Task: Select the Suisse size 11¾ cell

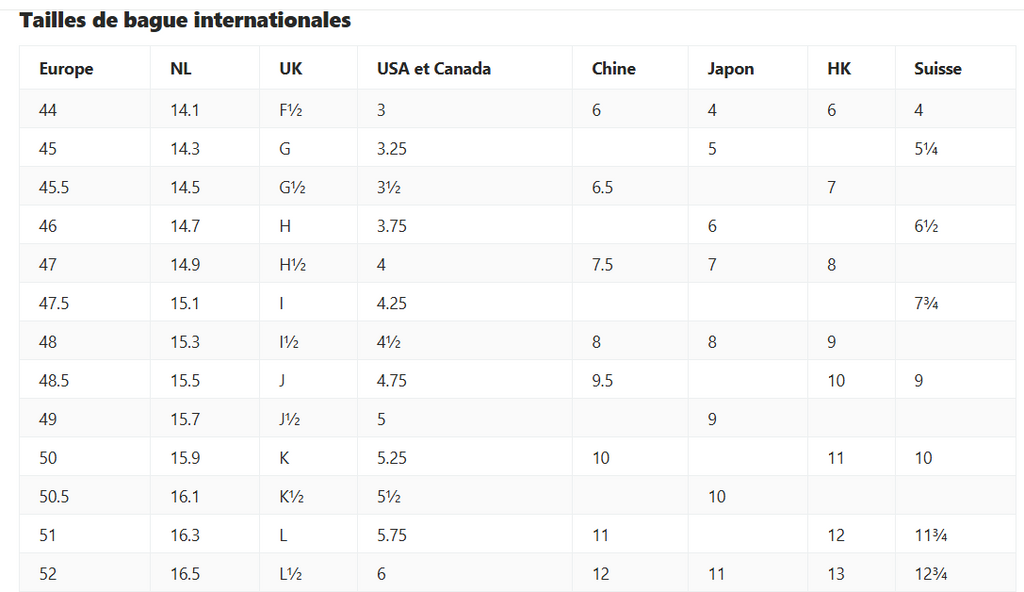Action: [931, 535]
